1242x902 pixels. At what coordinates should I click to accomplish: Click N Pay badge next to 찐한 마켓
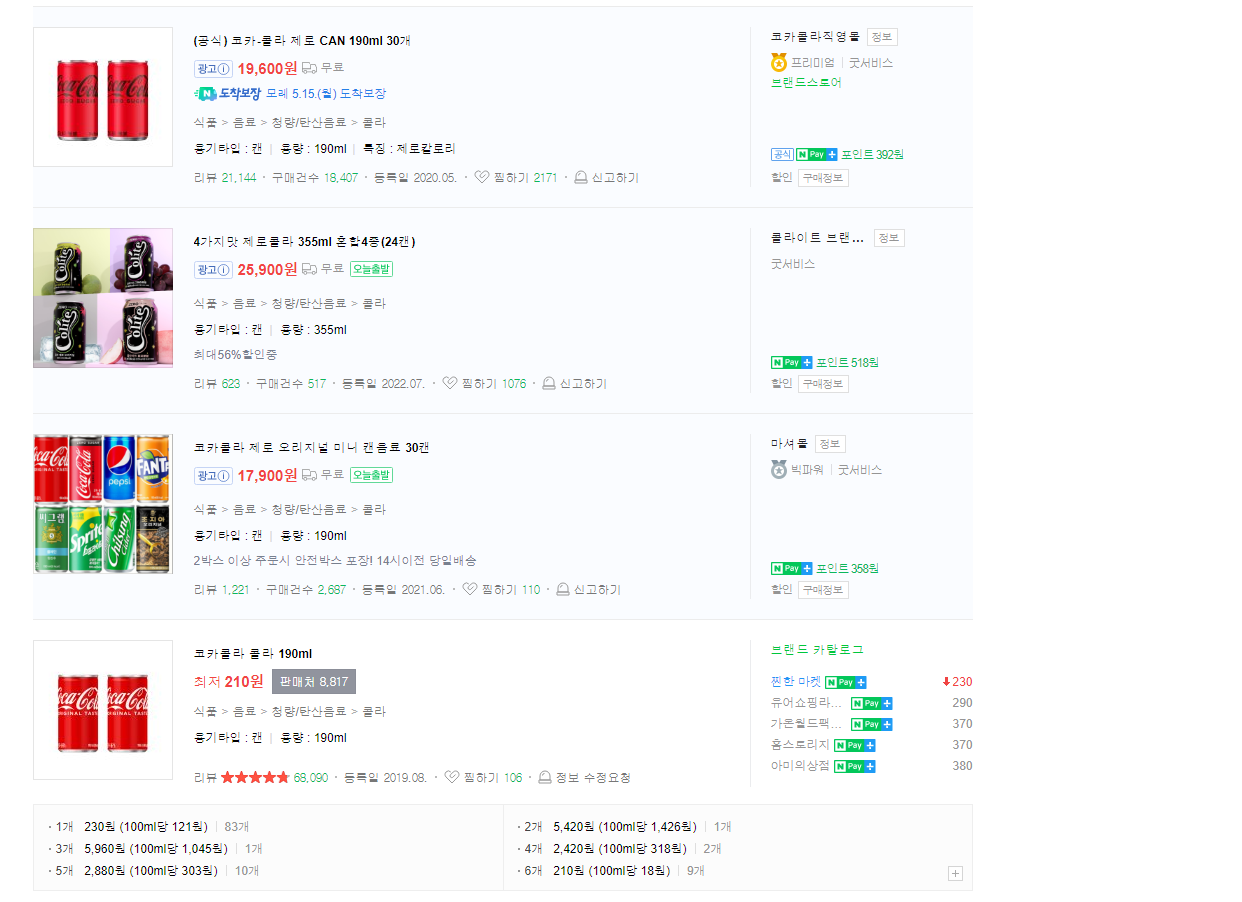point(846,682)
